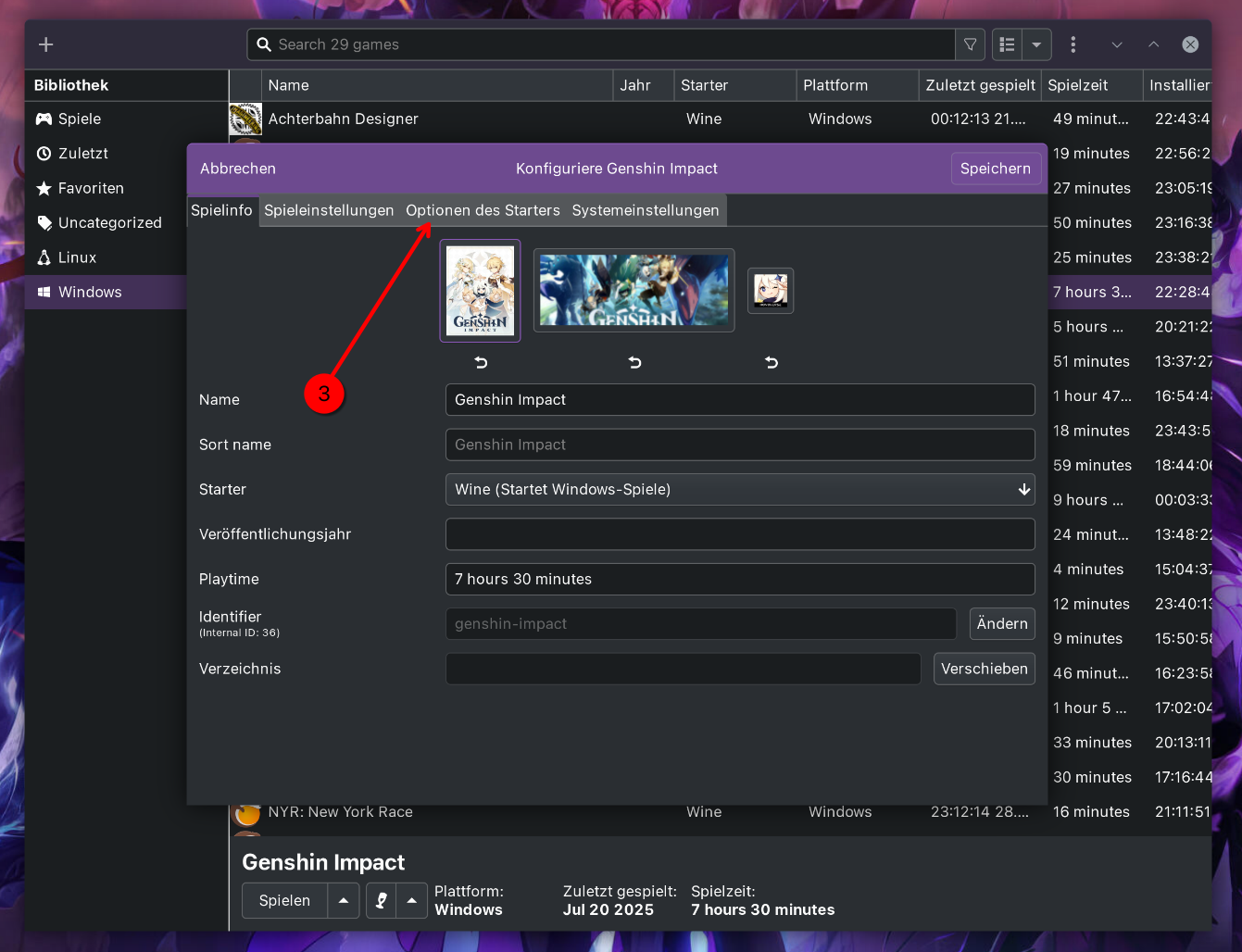Click the Name field with Genshin Impact
This screenshot has height=952, width=1242.
pyautogui.click(x=740, y=400)
